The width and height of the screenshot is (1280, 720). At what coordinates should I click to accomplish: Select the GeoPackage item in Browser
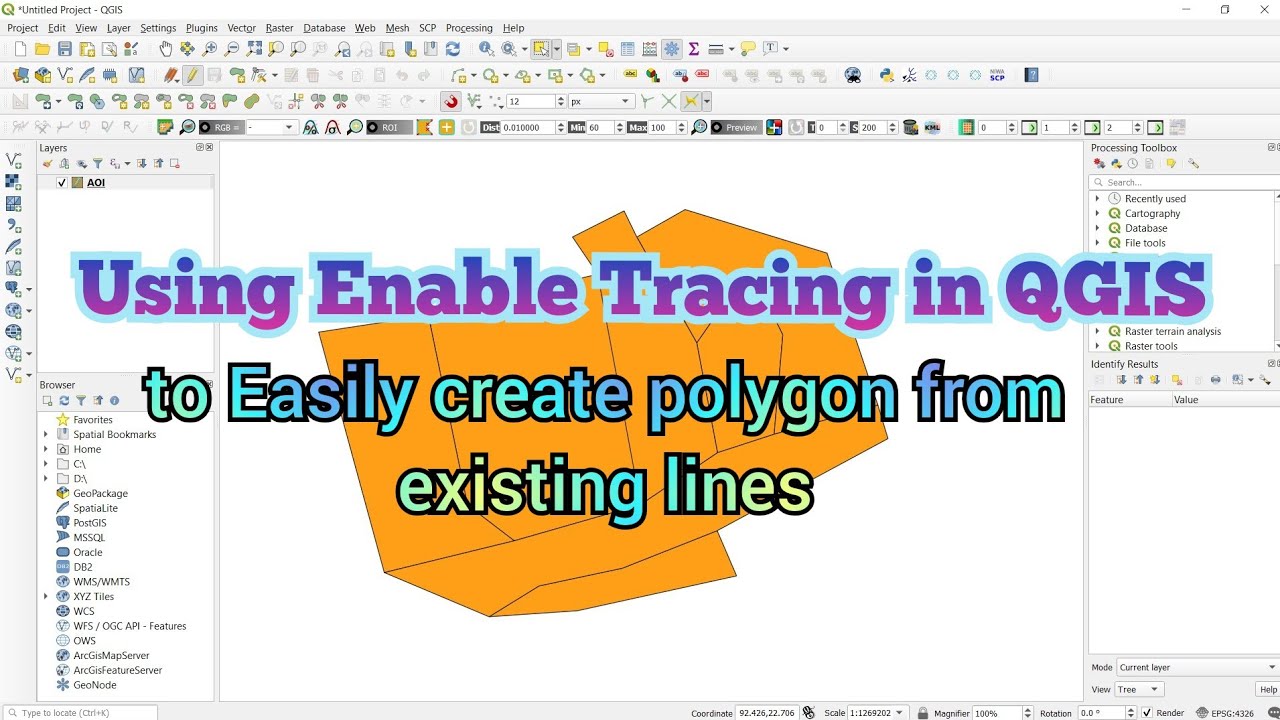click(100, 493)
